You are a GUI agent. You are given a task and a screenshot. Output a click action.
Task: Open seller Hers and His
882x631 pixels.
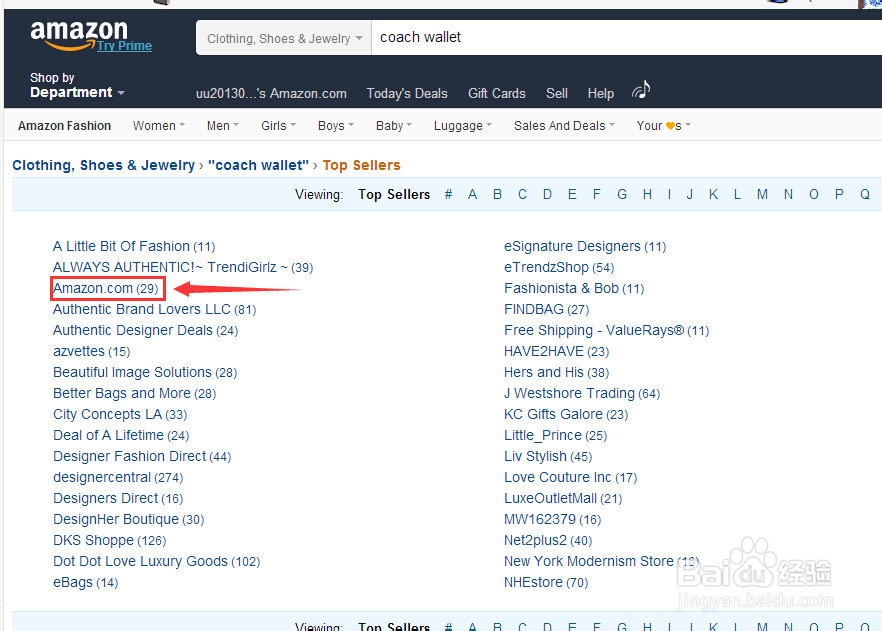point(557,372)
